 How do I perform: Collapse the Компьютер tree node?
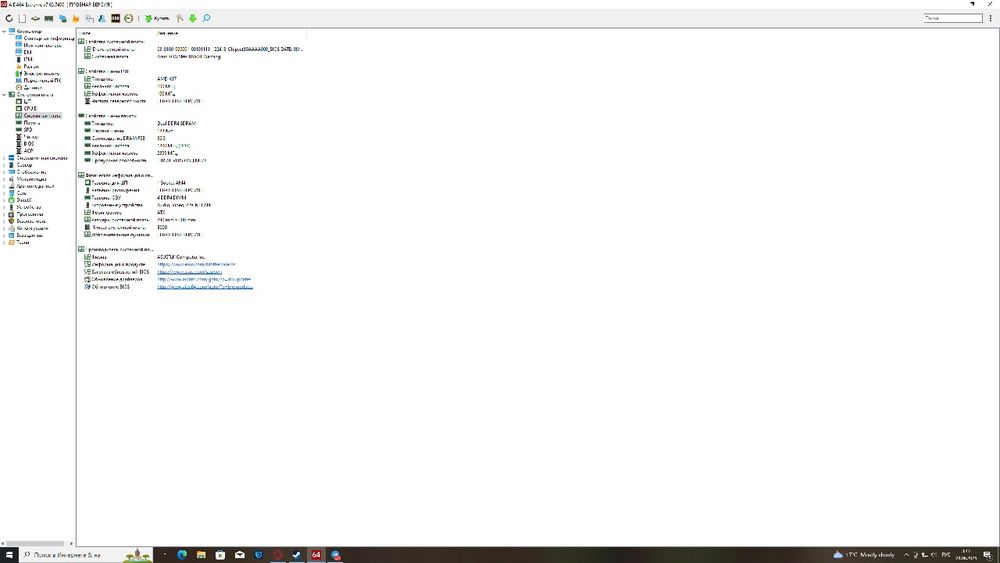pos(4,31)
